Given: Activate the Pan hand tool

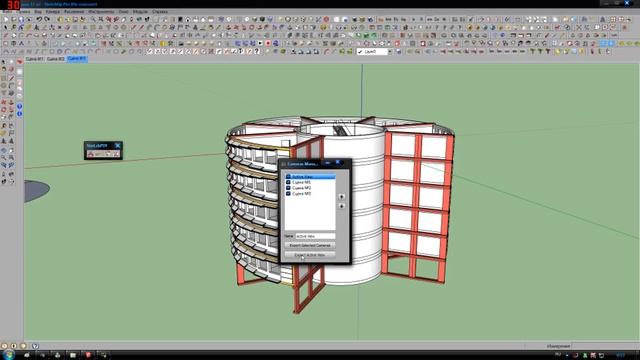Looking at the screenshot, I should pos(11,150).
